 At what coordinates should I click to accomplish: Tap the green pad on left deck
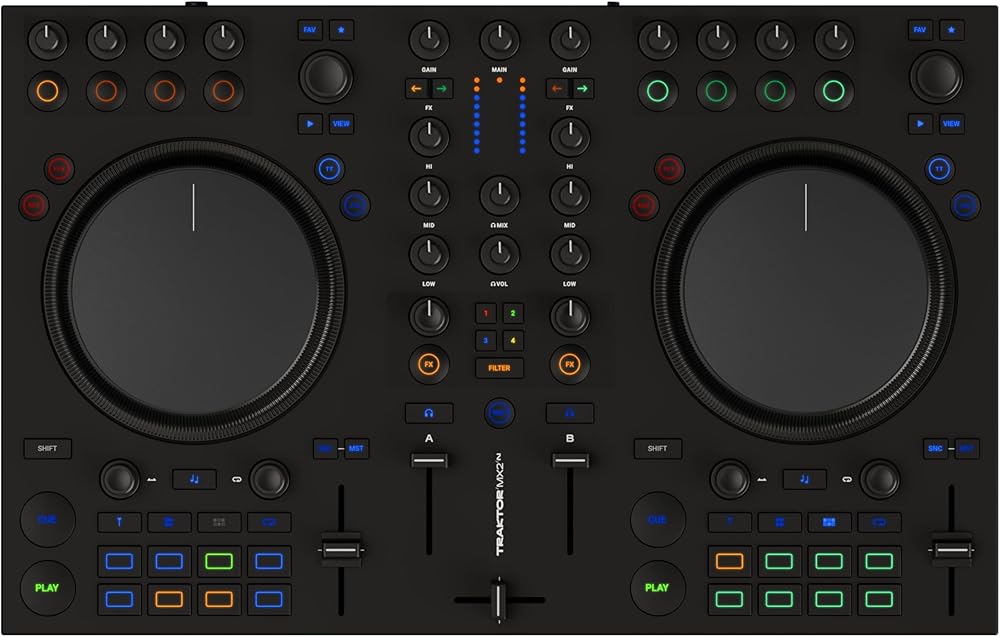pos(219,561)
